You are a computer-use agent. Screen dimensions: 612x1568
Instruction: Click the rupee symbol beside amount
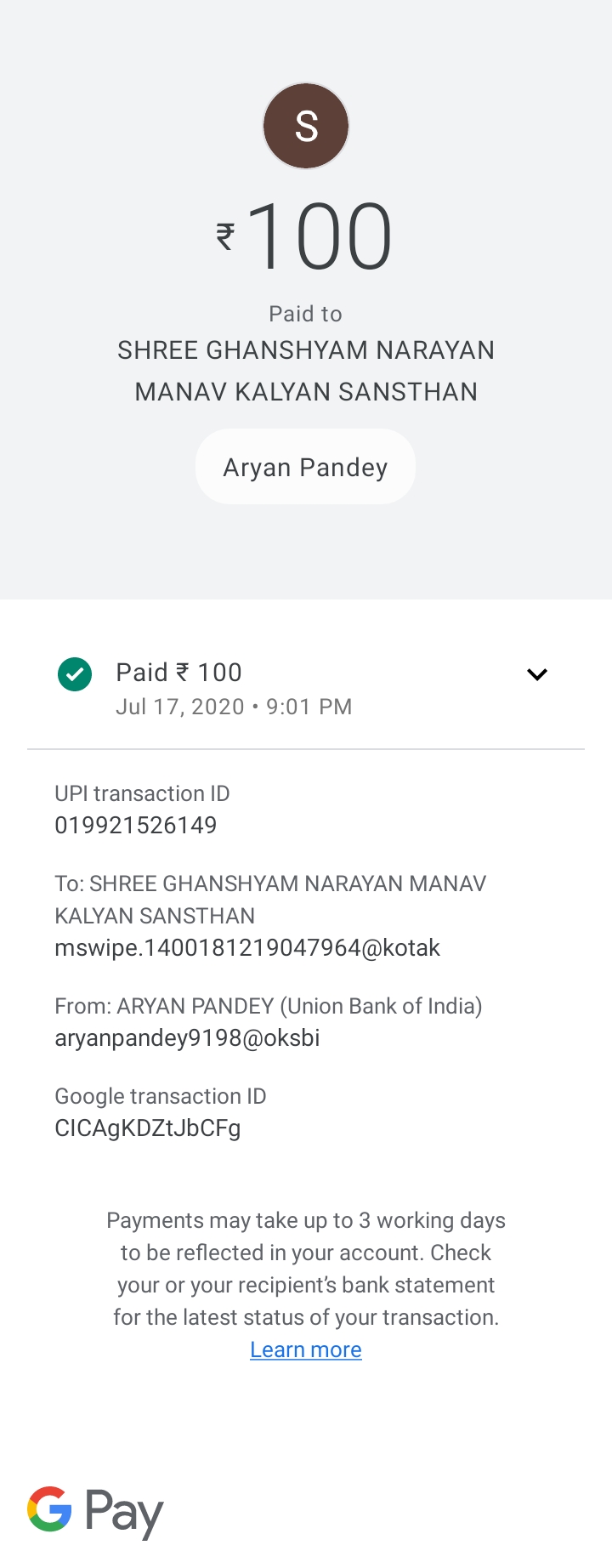coord(225,236)
